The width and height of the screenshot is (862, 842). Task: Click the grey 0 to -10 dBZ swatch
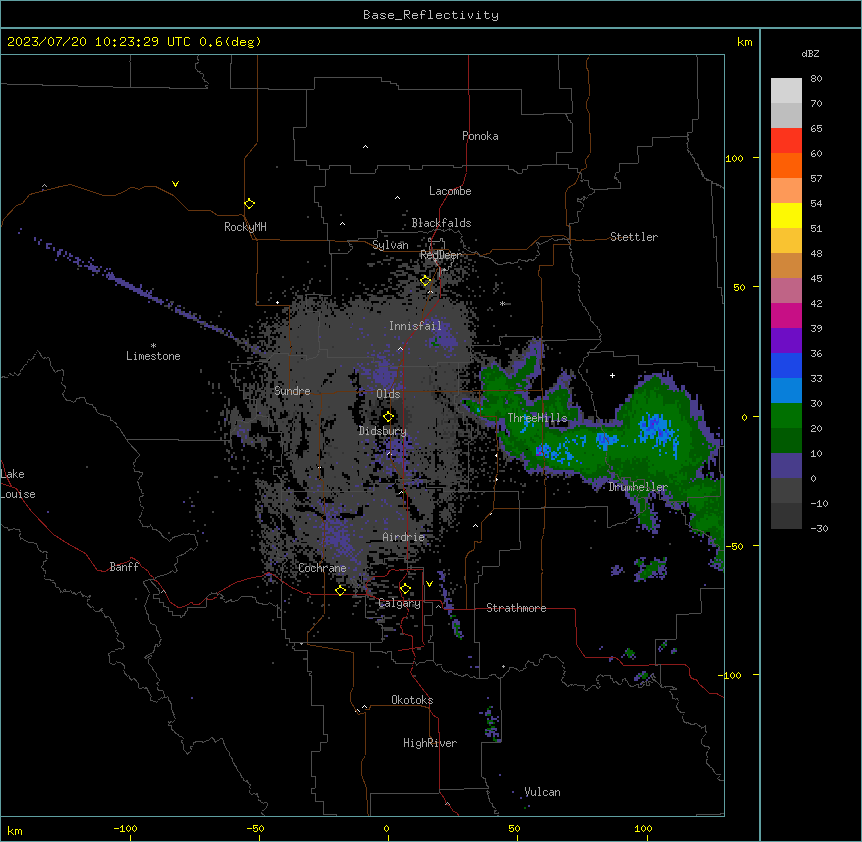pos(786,491)
